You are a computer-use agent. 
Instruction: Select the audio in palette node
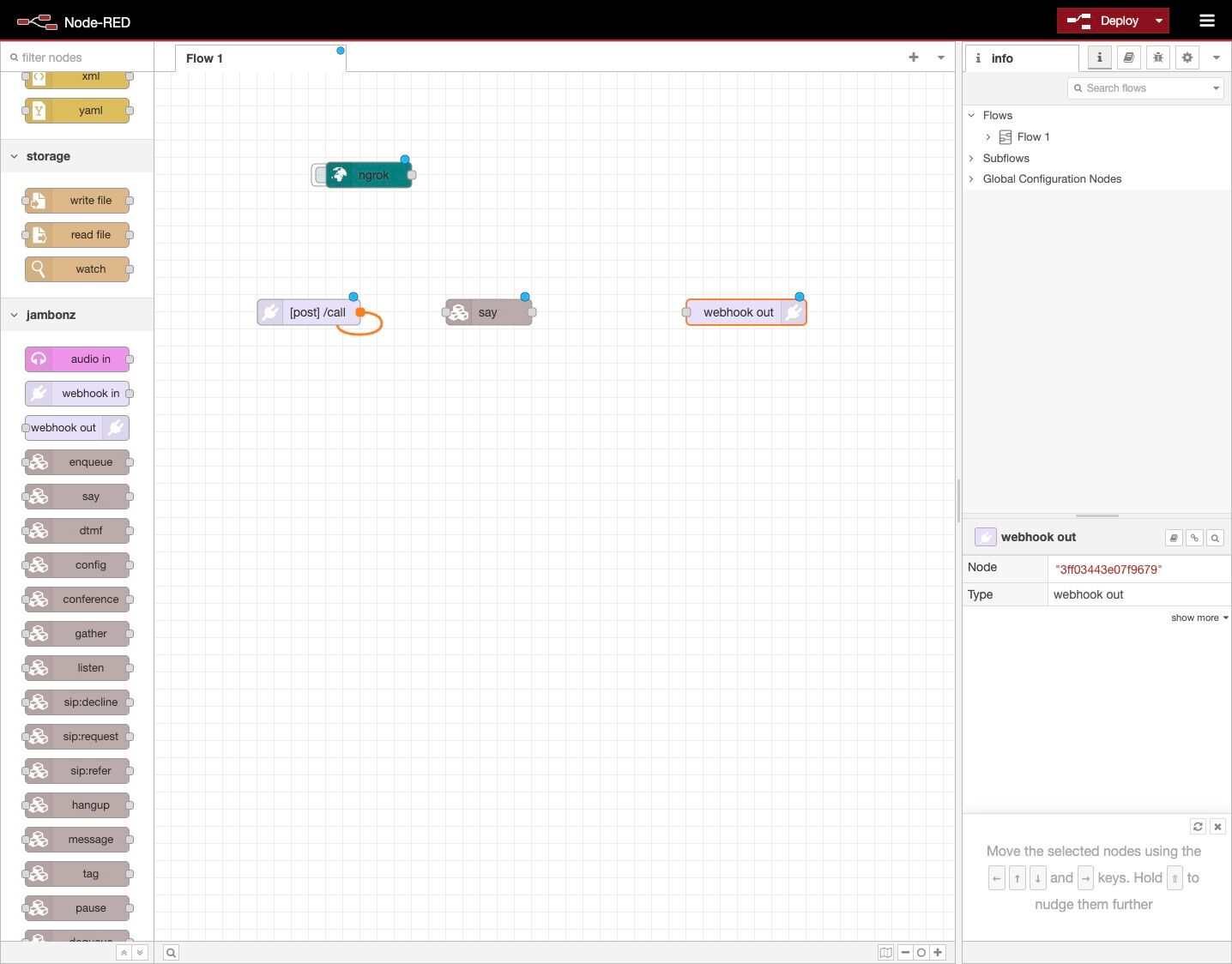pyautogui.click(x=77, y=359)
